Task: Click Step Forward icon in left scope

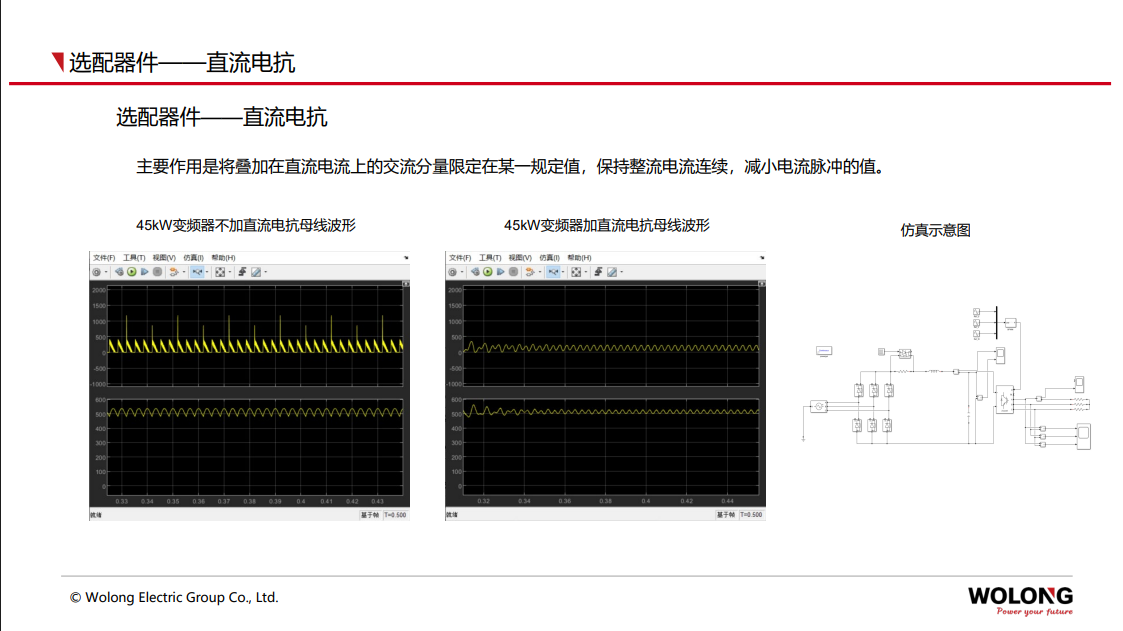Action: coord(144,271)
